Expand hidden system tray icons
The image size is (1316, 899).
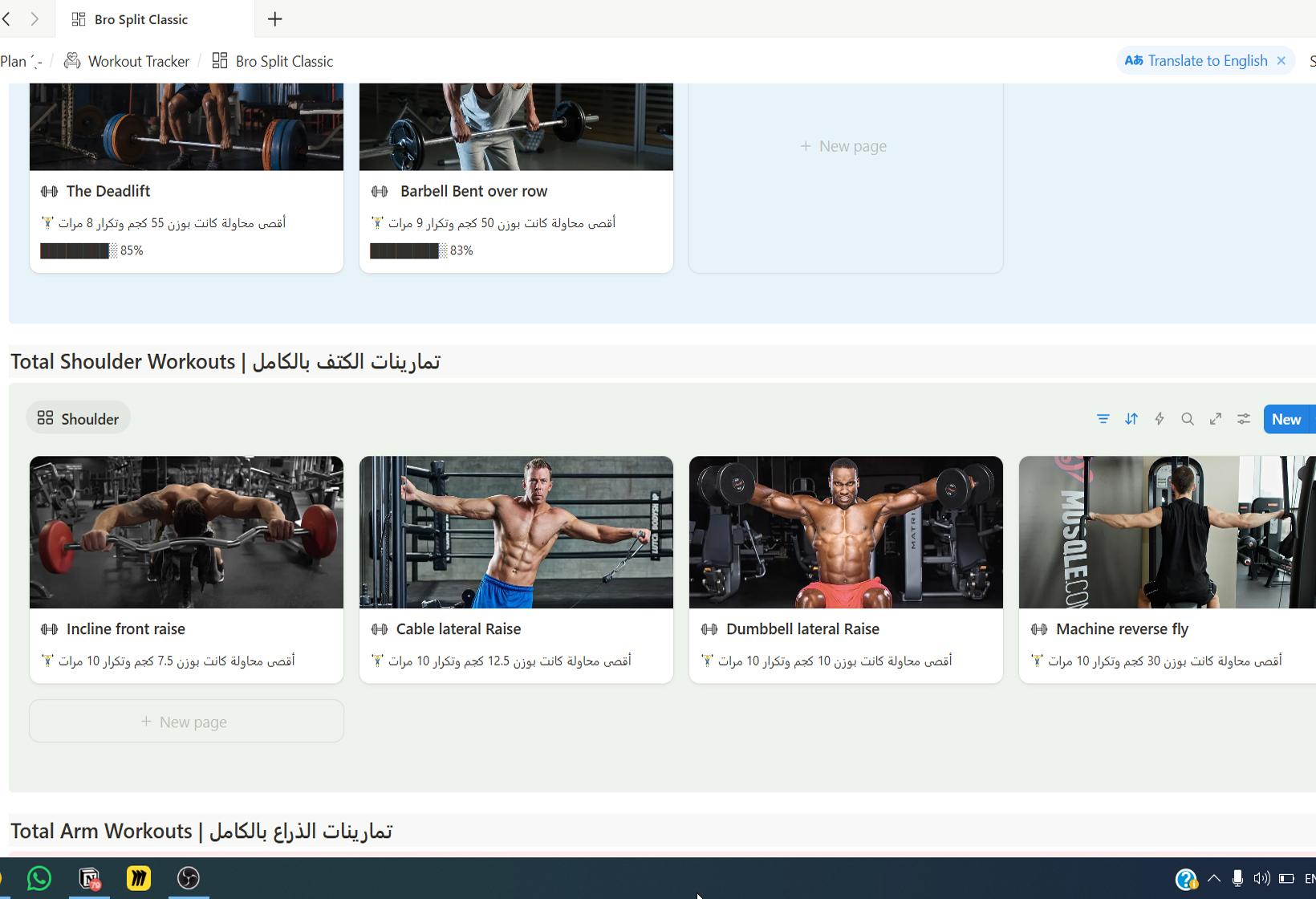point(1213,878)
